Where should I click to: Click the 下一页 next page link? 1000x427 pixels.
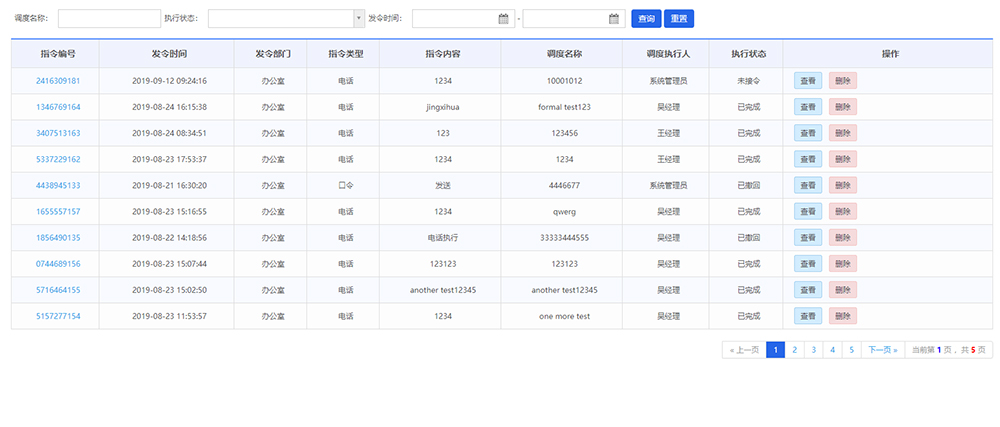pos(882,350)
